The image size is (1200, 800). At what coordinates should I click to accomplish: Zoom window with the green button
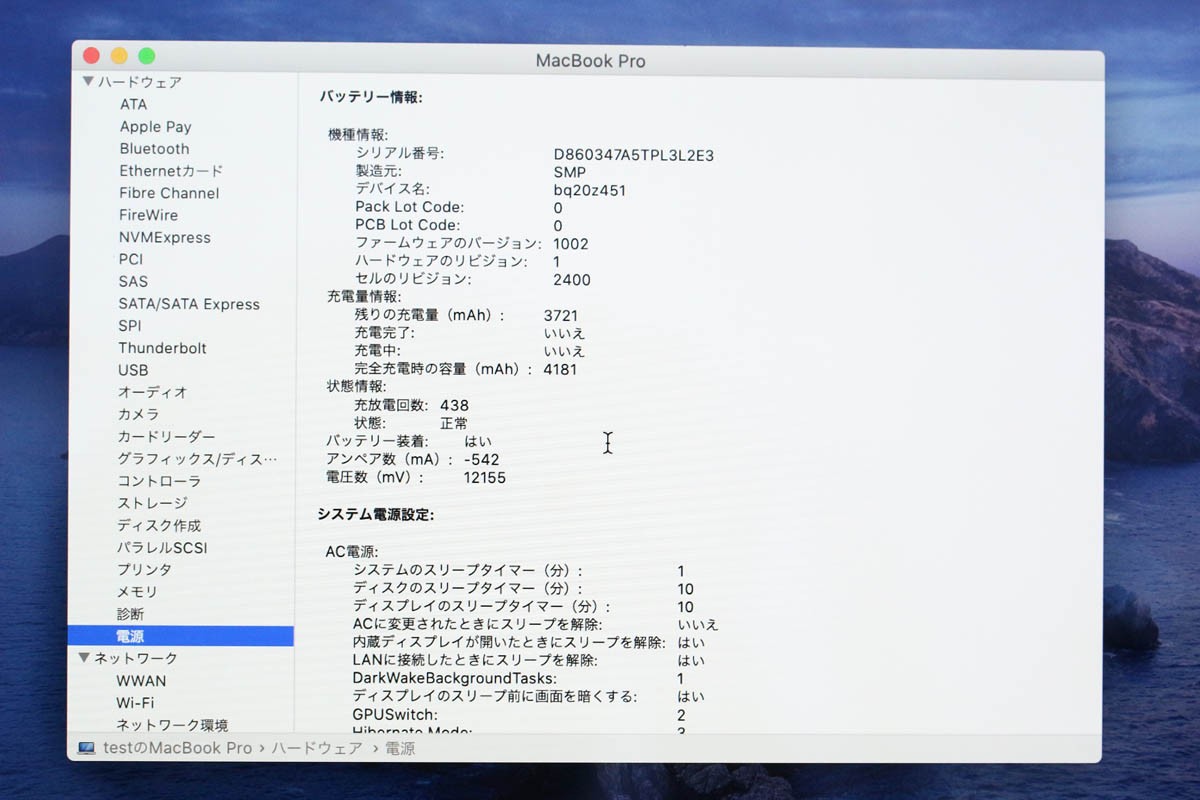(147, 56)
